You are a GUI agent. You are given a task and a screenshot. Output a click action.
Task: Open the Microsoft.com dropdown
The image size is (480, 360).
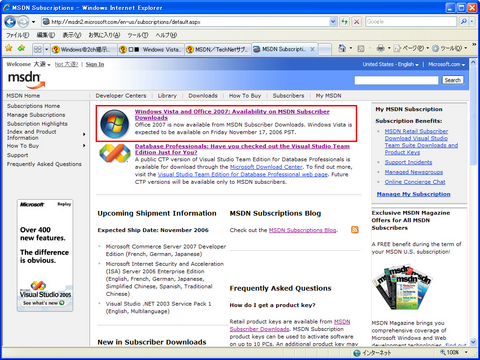pyautogui.click(x=446, y=64)
